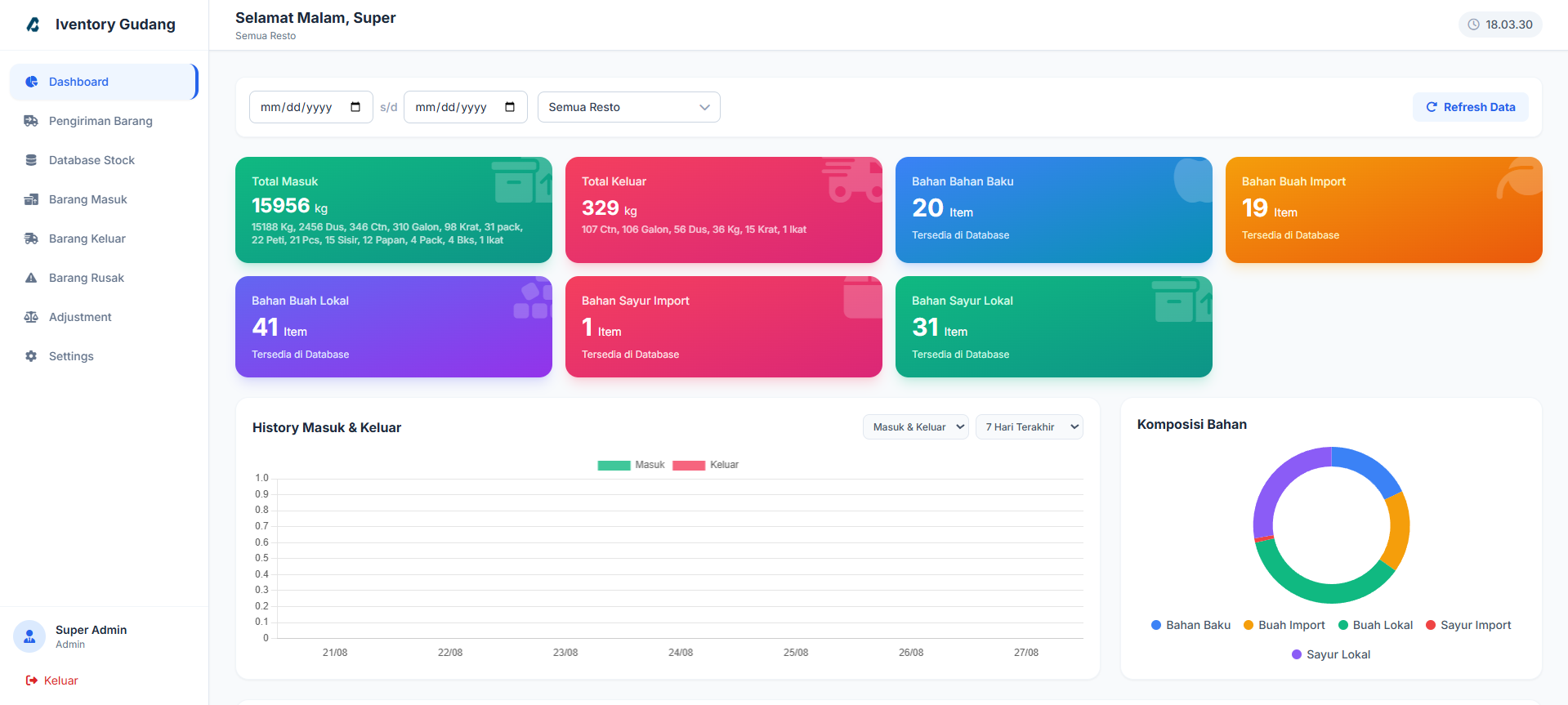Open the 7 Hari Terakhir range dropdown
This screenshot has height=705, width=1568.
[x=1030, y=426]
